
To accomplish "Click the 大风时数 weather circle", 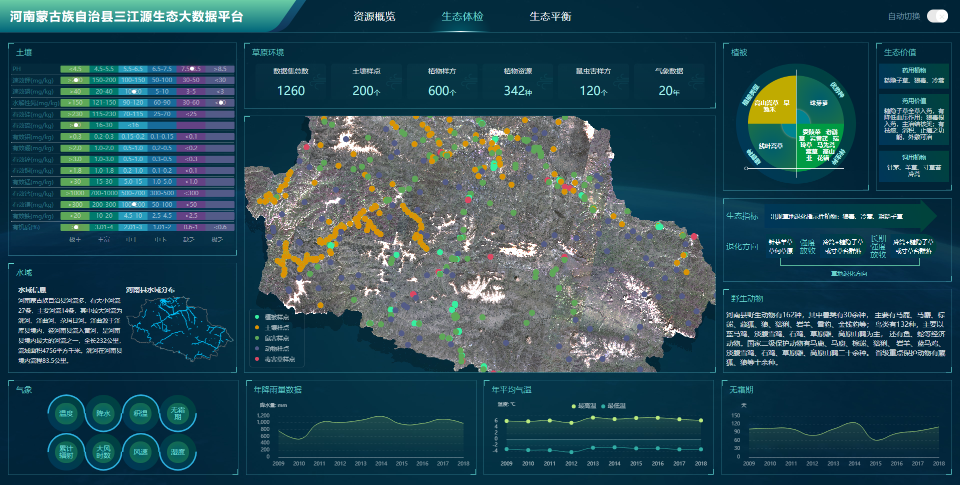I will click(x=103, y=451).
